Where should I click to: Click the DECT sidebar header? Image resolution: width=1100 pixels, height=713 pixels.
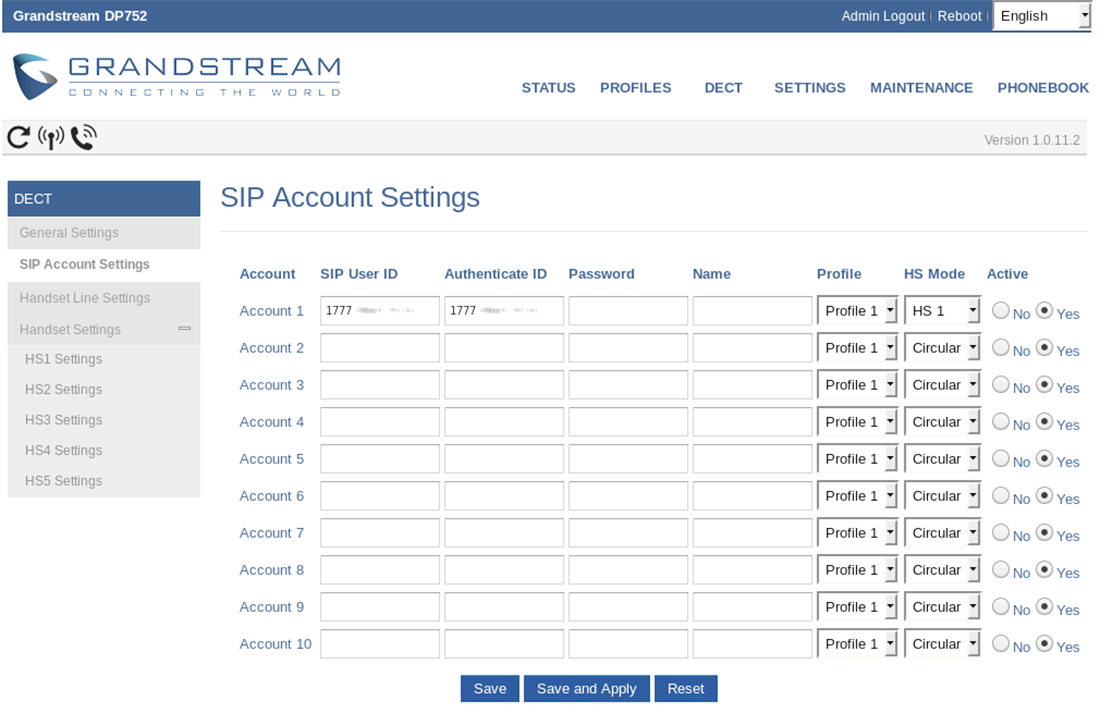click(x=104, y=199)
